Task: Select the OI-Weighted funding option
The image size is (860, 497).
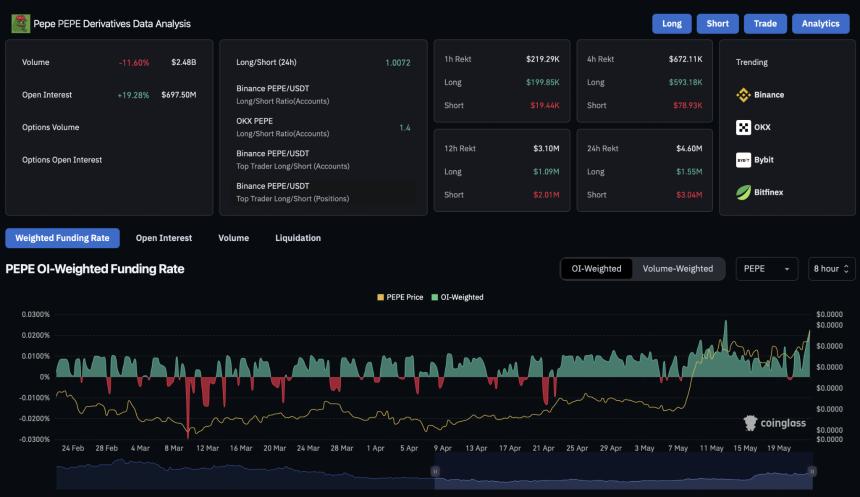Action: pyautogui.click(x=596, y=269)
